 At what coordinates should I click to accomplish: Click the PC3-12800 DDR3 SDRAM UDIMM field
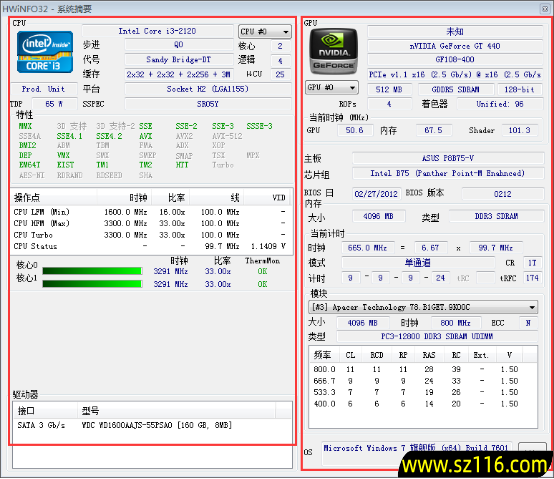click(x=437, y=336)
